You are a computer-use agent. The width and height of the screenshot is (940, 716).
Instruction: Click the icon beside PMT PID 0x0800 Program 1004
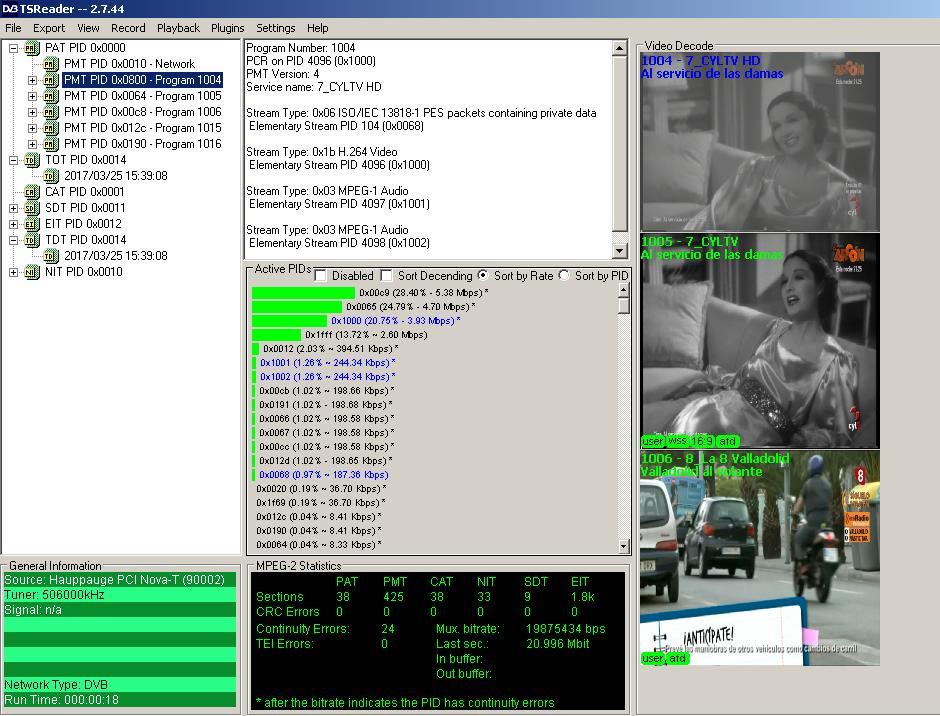tap(51, 80)
